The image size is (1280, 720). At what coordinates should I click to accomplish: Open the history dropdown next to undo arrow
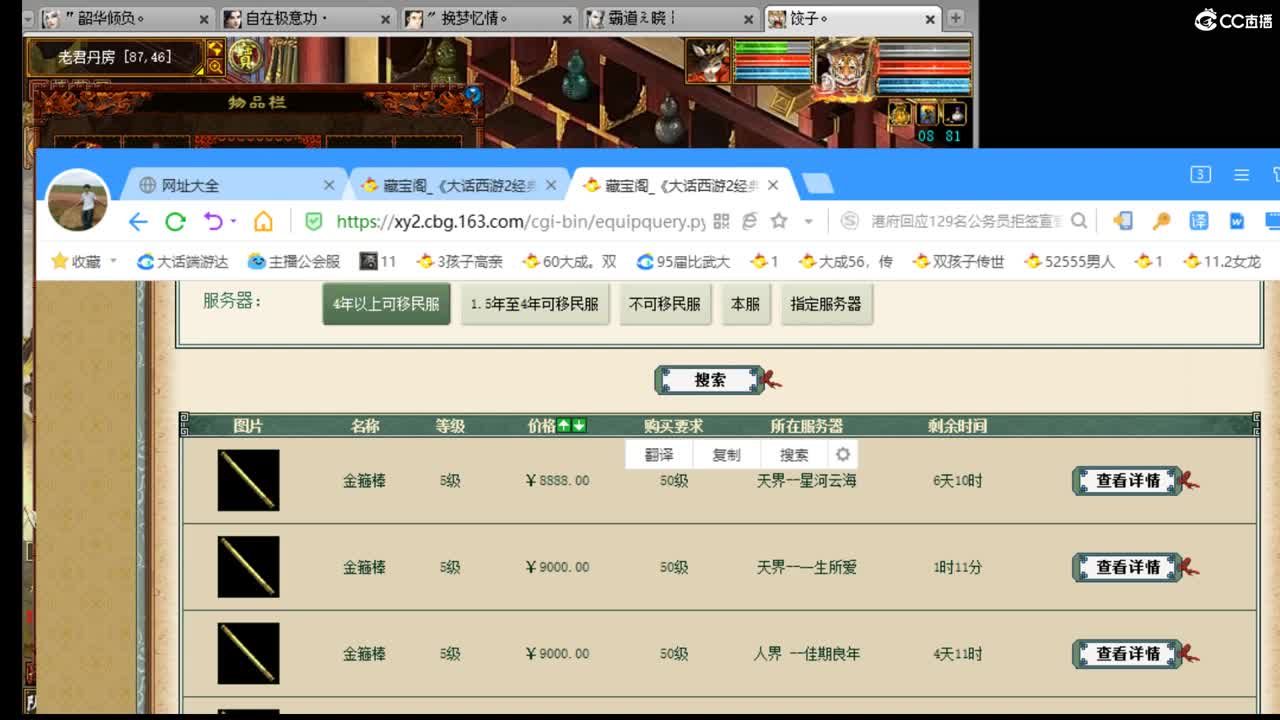[233, 221]
